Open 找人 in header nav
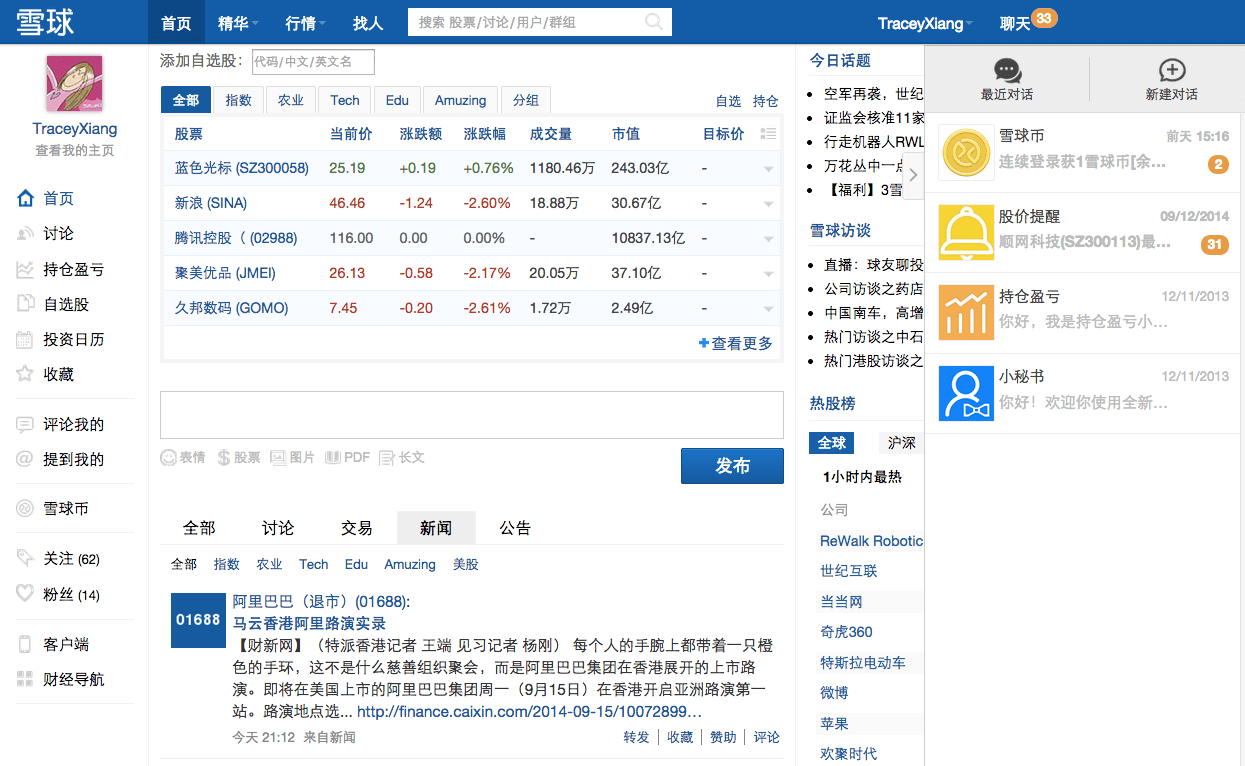Image resolution: width=1245 pixels, height=766 pixels. click(368, 22)
